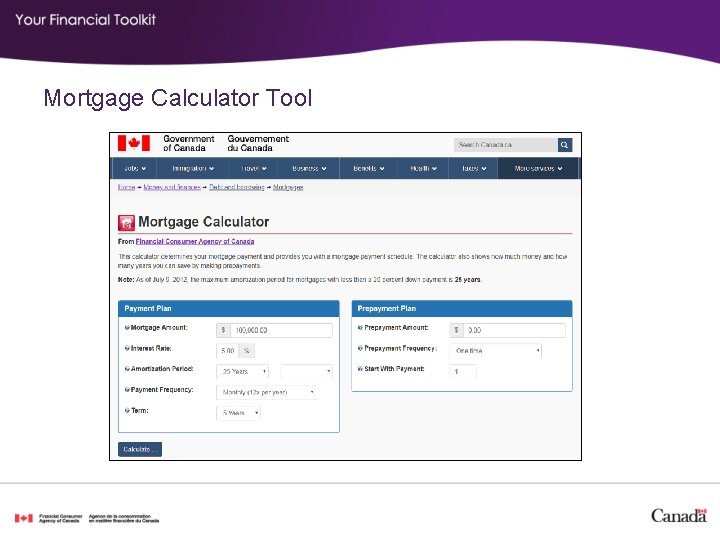Click the FCAC flag logo in footer
720x540 pixels.
click(24, 518)
